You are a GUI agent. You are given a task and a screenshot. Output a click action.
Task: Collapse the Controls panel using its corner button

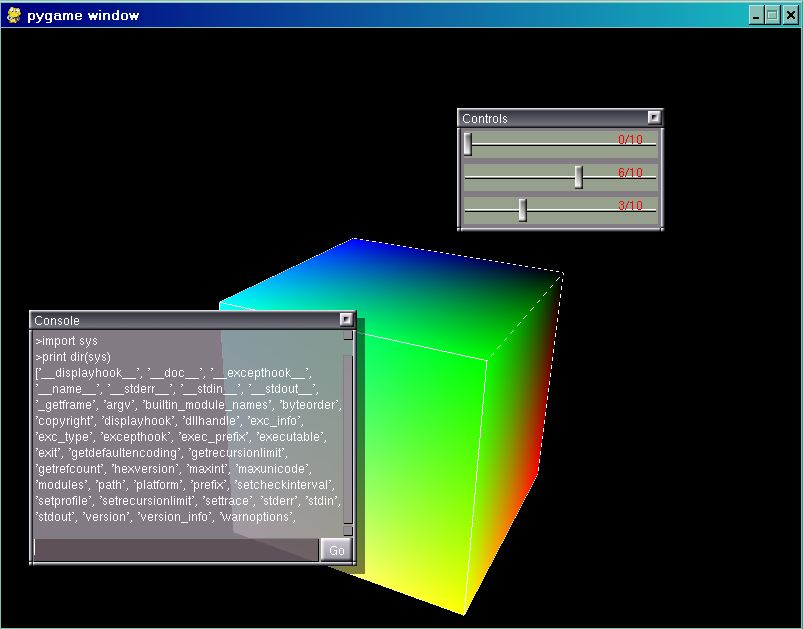pos(654,118)
